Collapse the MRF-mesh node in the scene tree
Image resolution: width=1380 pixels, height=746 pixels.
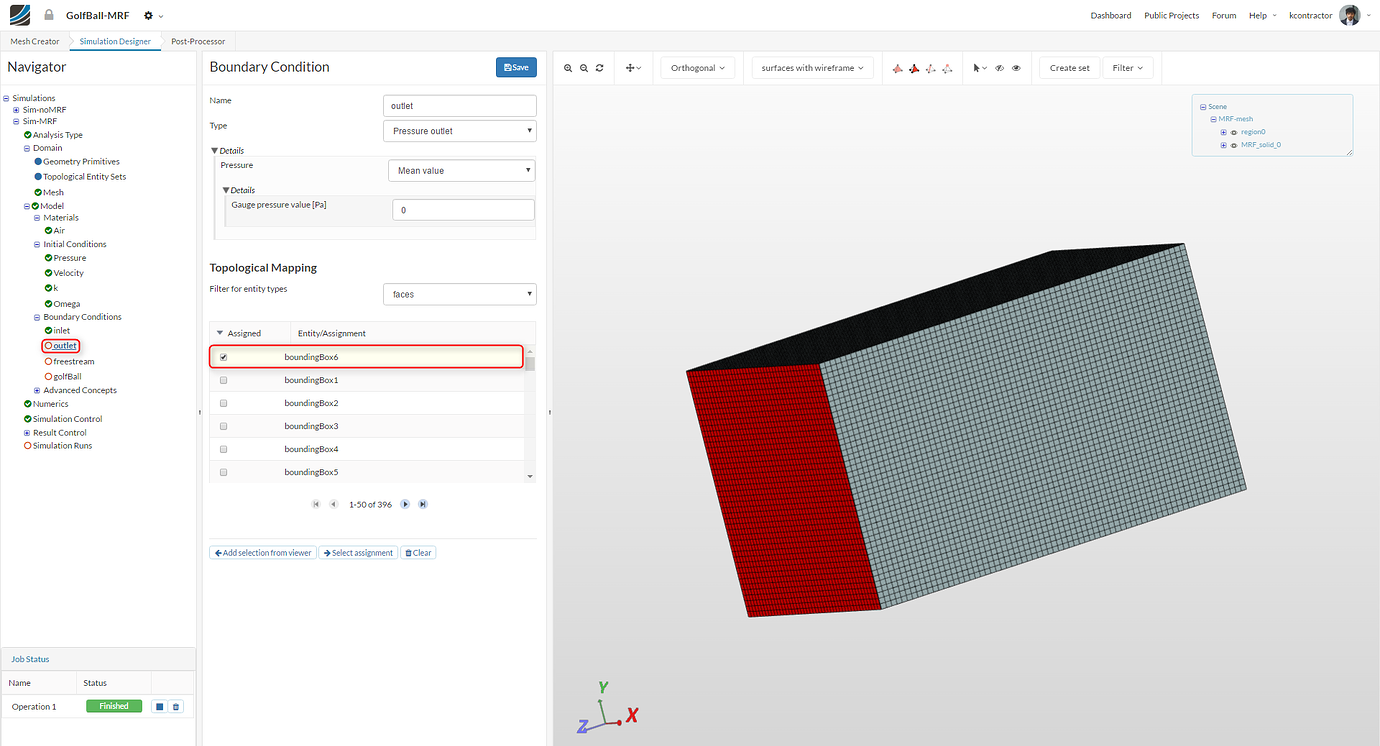pyautogui.click(x=1213, y=118)
